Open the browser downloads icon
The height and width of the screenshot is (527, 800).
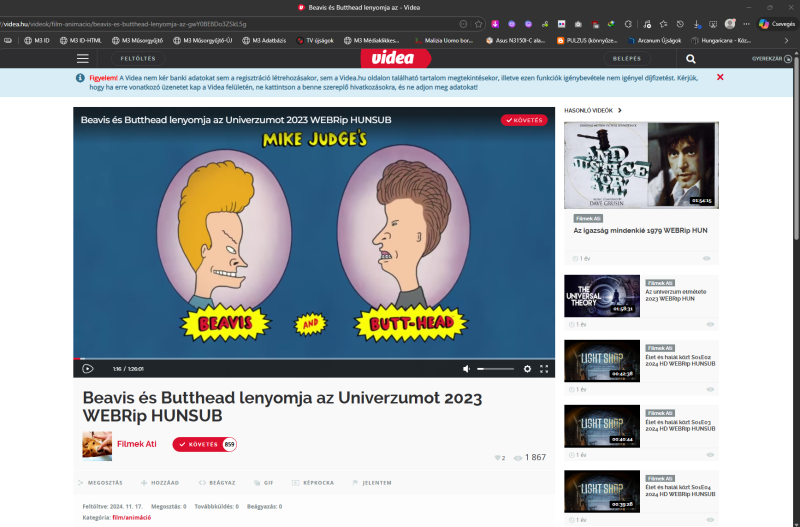point(697,24)
